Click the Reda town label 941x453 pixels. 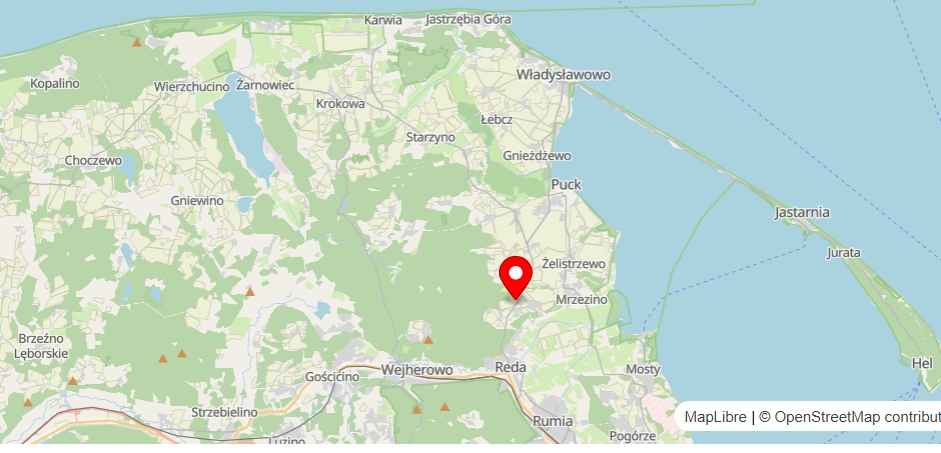[x=511, y=367]
